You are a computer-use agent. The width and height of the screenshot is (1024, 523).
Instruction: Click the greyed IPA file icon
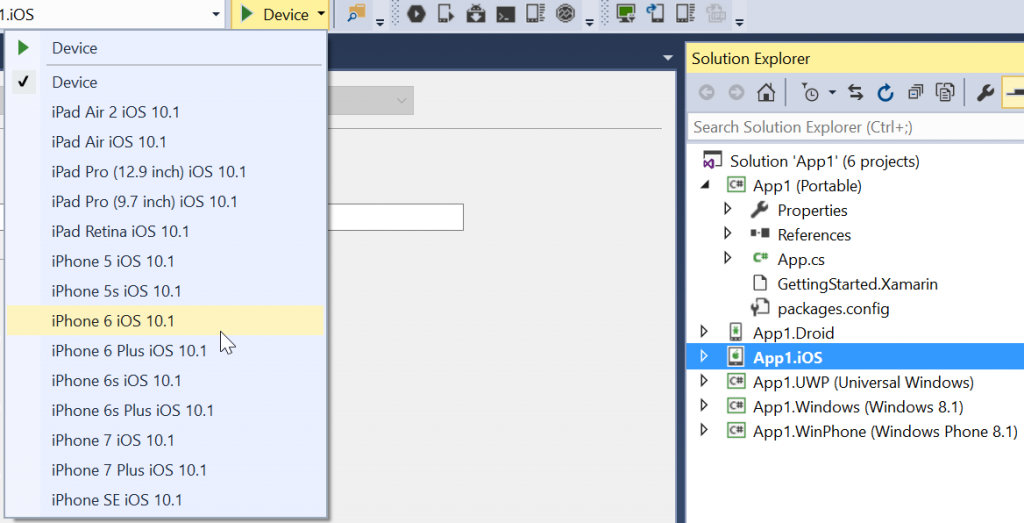[716, 13]
